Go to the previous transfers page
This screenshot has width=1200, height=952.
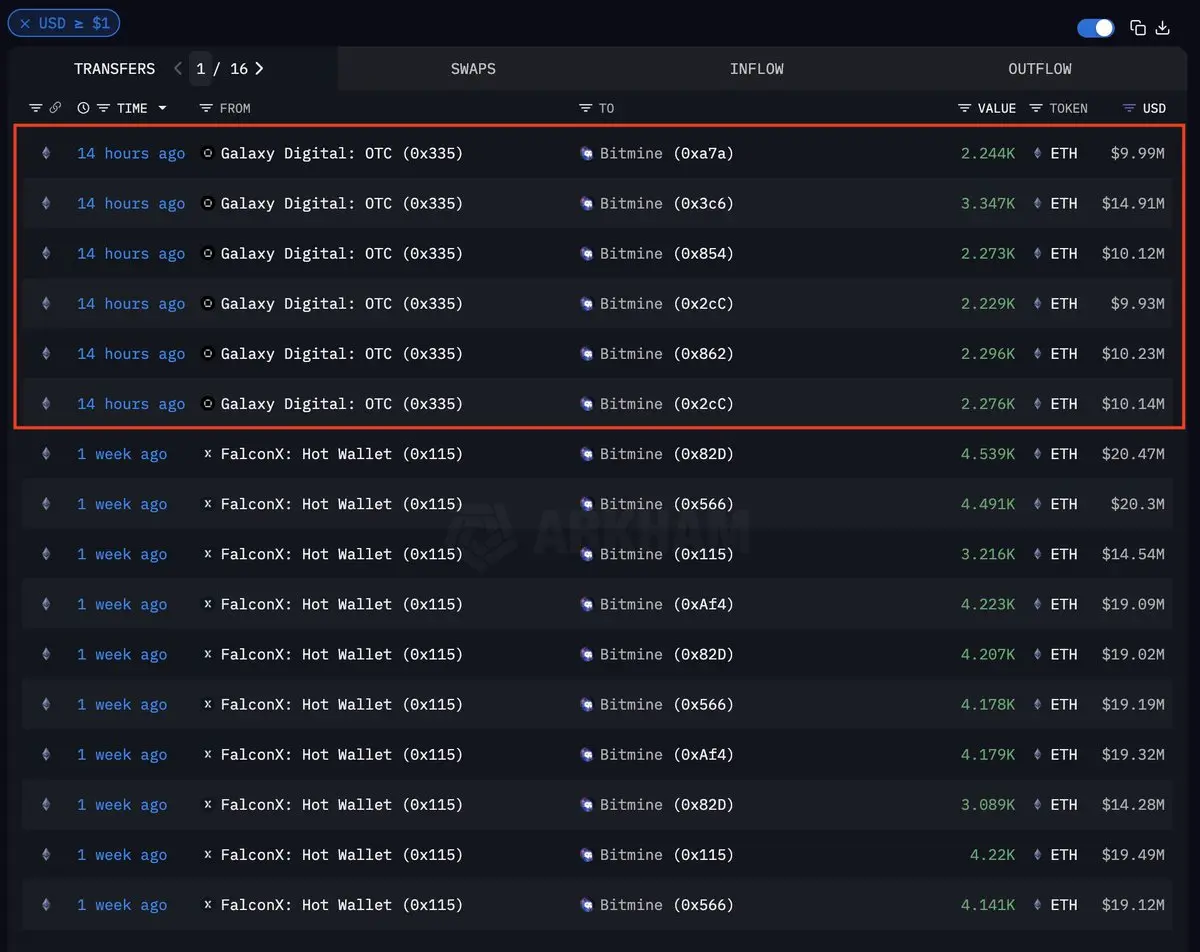coord(178,69)
